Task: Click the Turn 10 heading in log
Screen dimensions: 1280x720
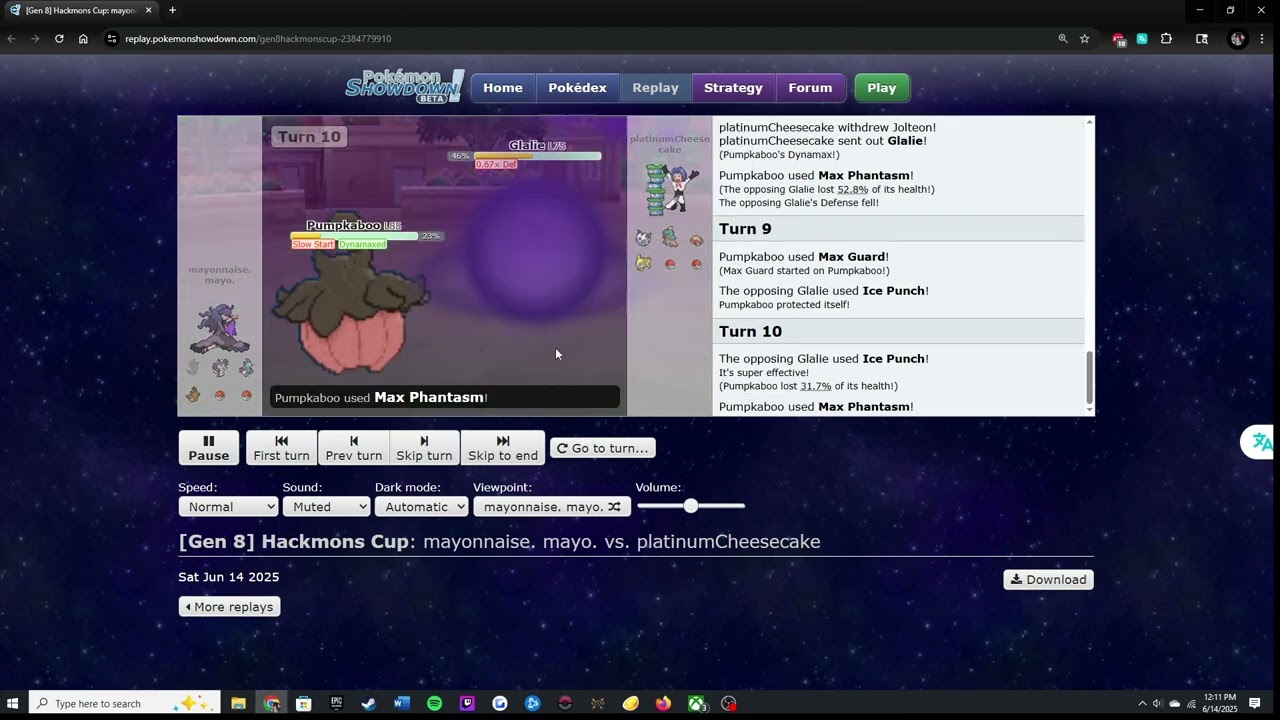Action: 750,332
